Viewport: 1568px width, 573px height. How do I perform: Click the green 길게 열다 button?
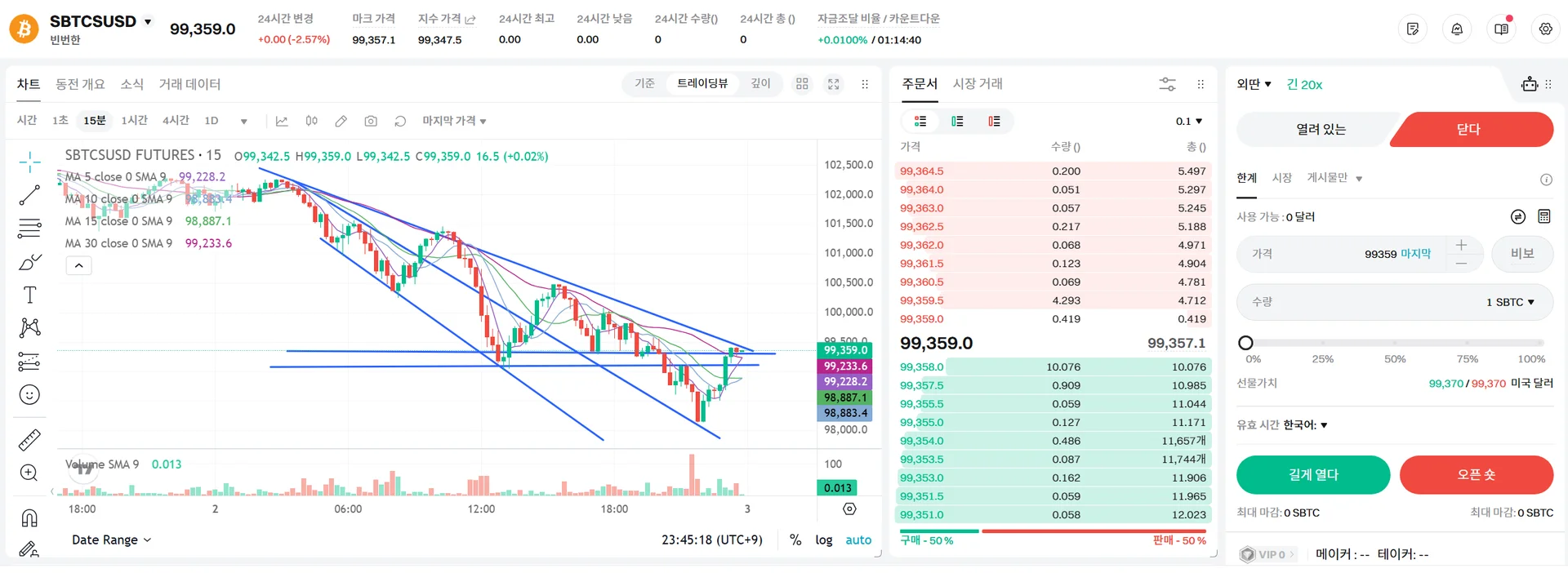(x=1312, y=474)
